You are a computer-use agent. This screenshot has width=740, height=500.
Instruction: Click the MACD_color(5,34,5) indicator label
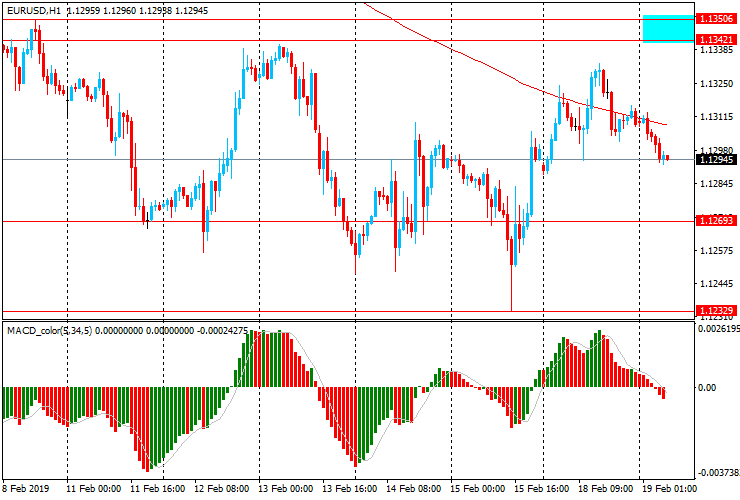[x=50, y=331]
